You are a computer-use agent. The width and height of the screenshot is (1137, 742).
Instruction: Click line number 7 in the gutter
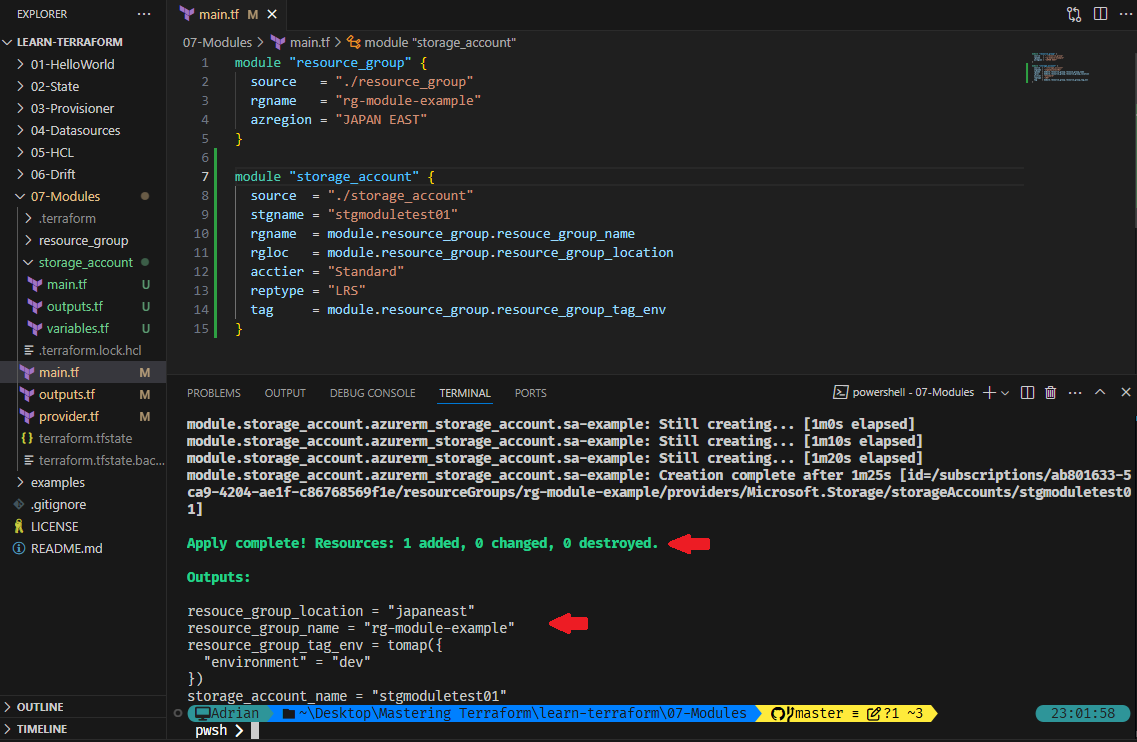click(x=204, y=176)
